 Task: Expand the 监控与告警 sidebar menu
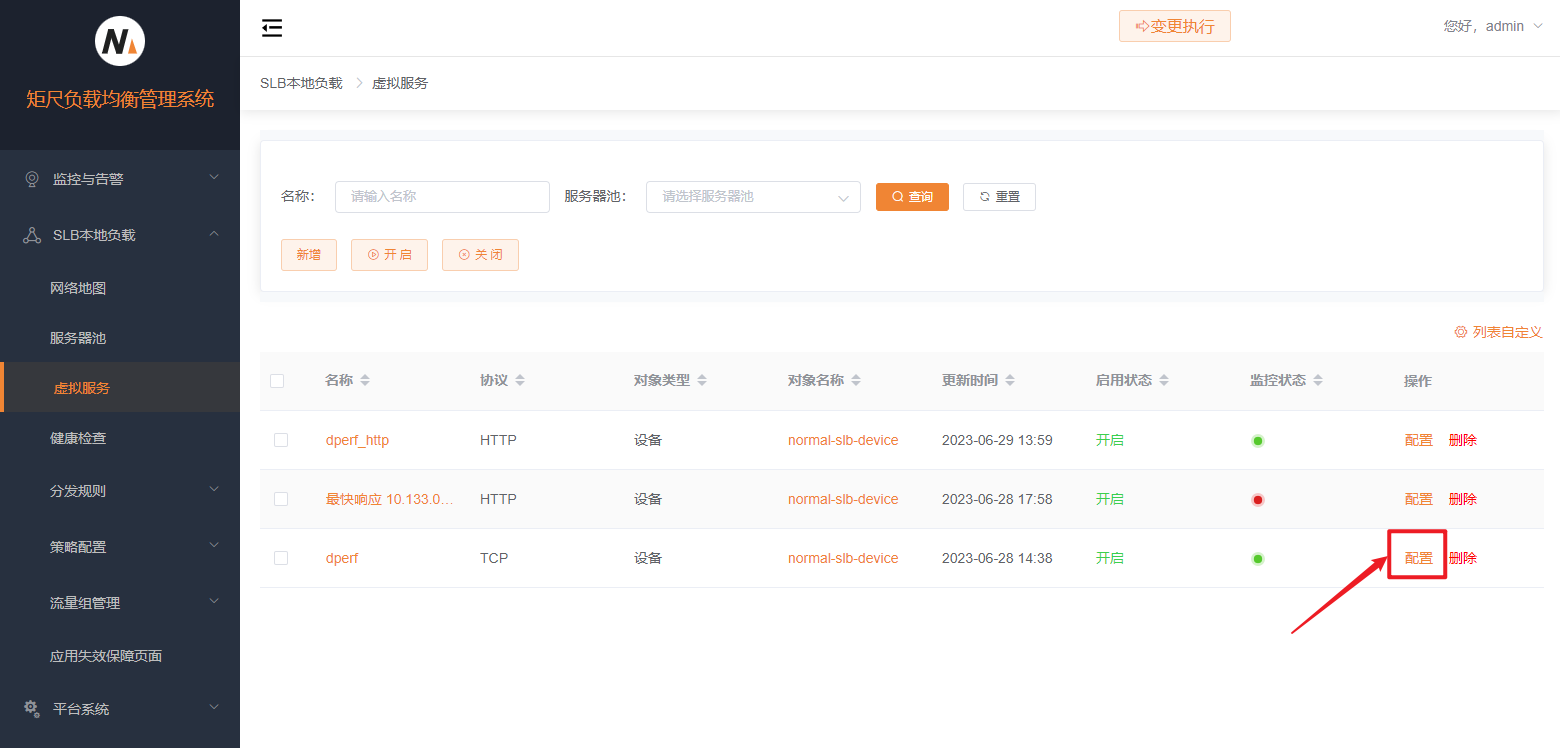coord(120,179)
